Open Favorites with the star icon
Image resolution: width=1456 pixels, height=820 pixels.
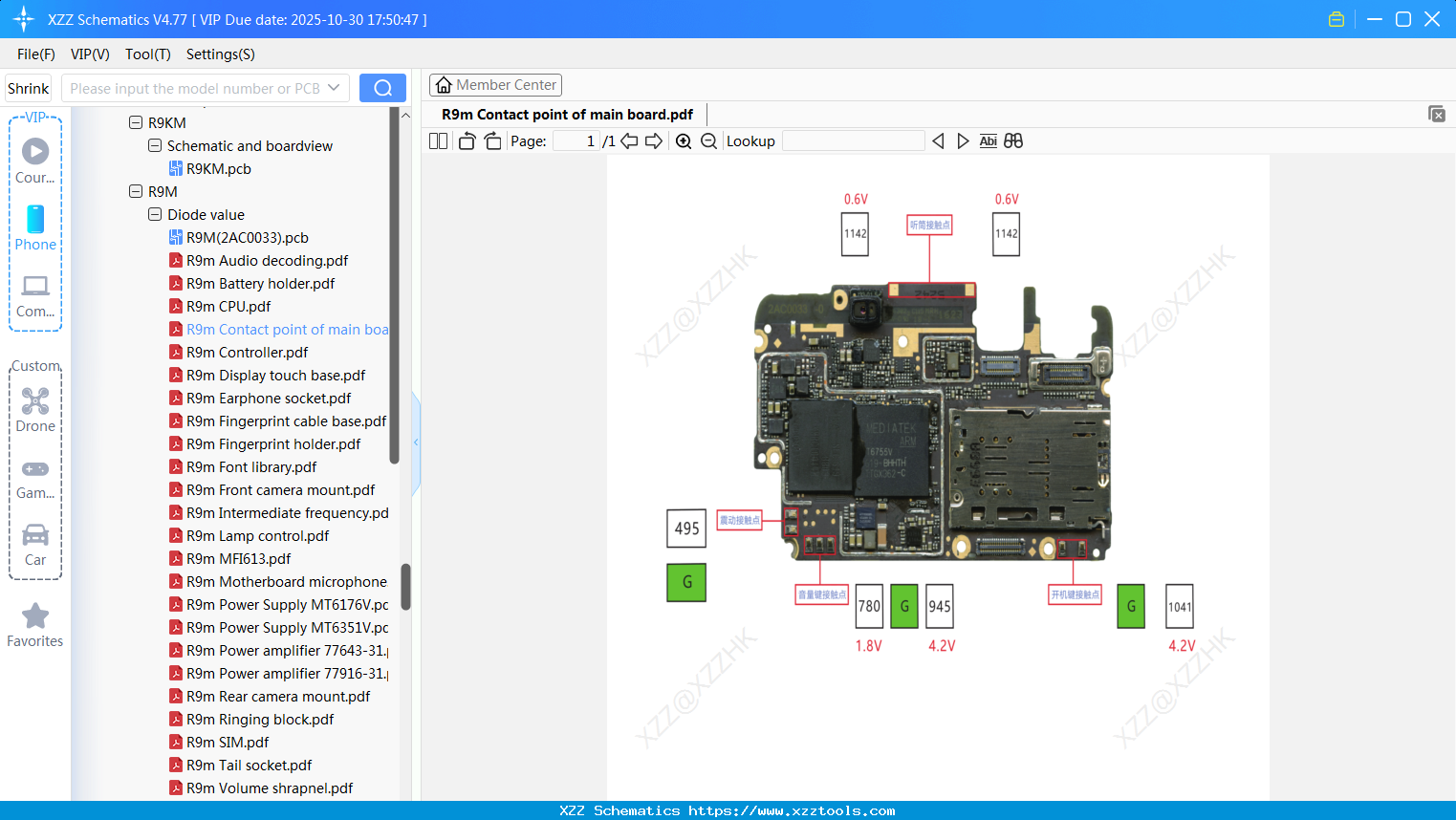click(x=34, y=615)
